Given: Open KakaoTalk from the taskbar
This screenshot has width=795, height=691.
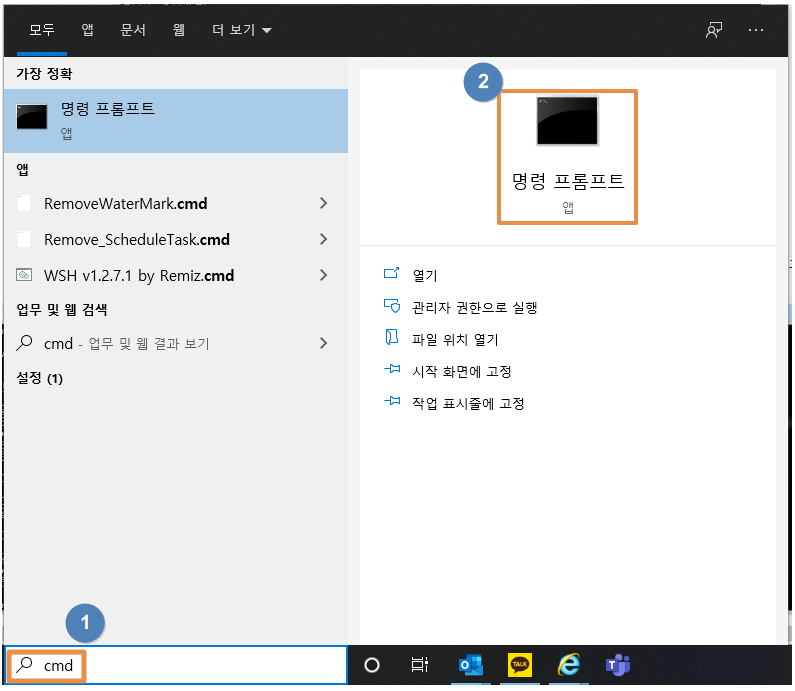Looking at the screenshot, I should pyautogui.click(x=520, y=665).
